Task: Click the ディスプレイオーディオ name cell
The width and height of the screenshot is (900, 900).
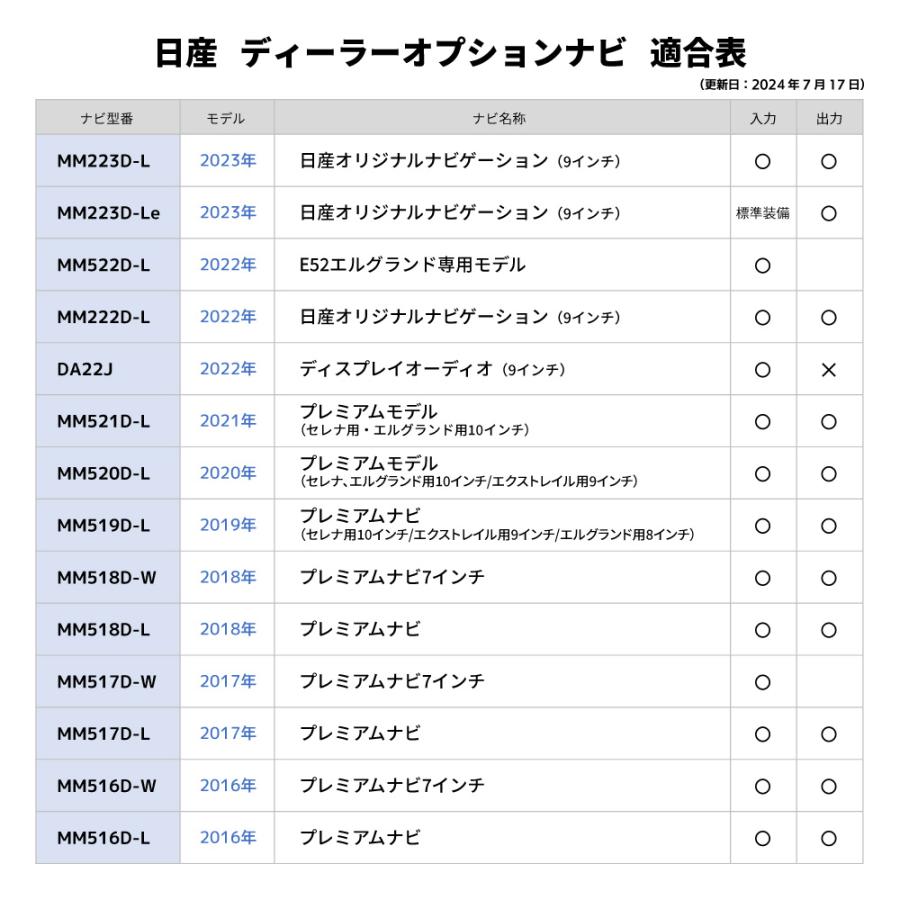Action: [x=432, y=369]
